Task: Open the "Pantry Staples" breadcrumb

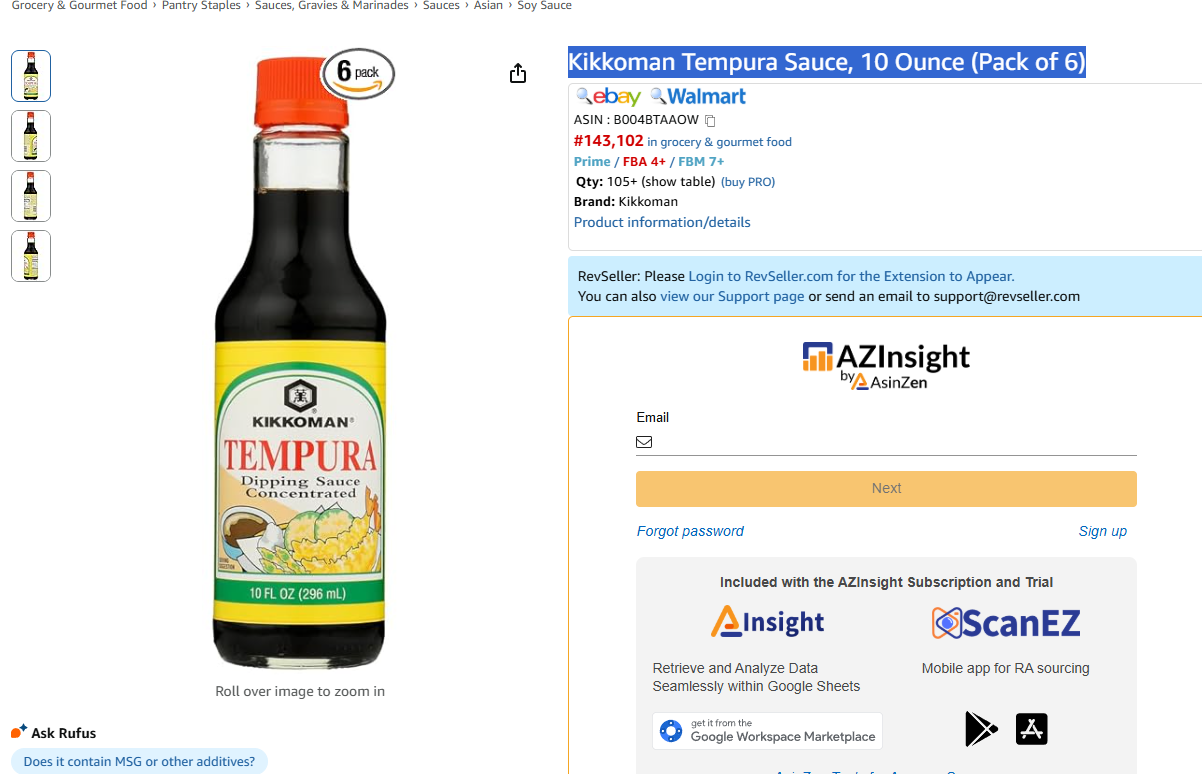Action: coord(201,6)
